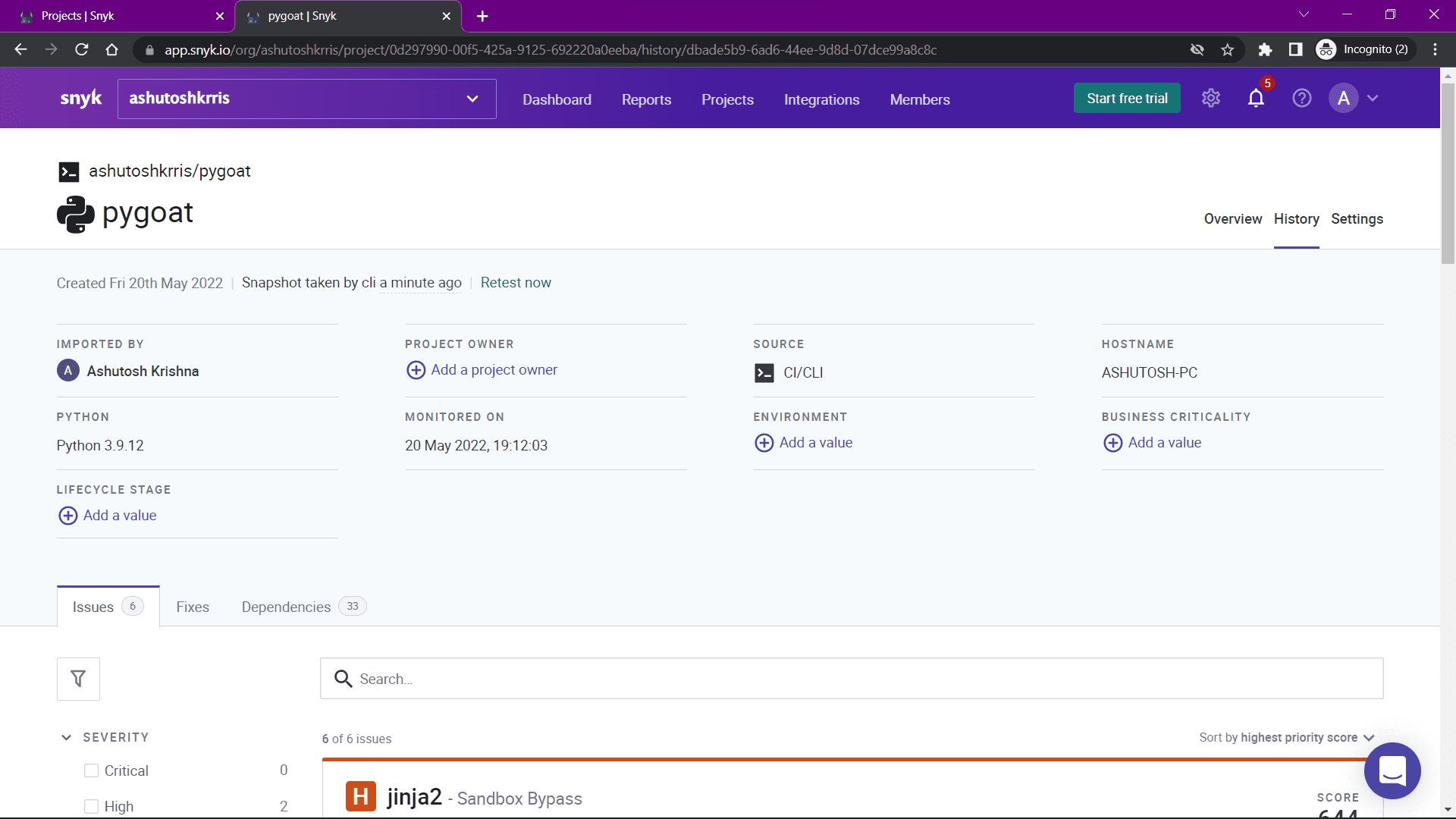
Task: Open the Members nav item
Action: [920, 99]
